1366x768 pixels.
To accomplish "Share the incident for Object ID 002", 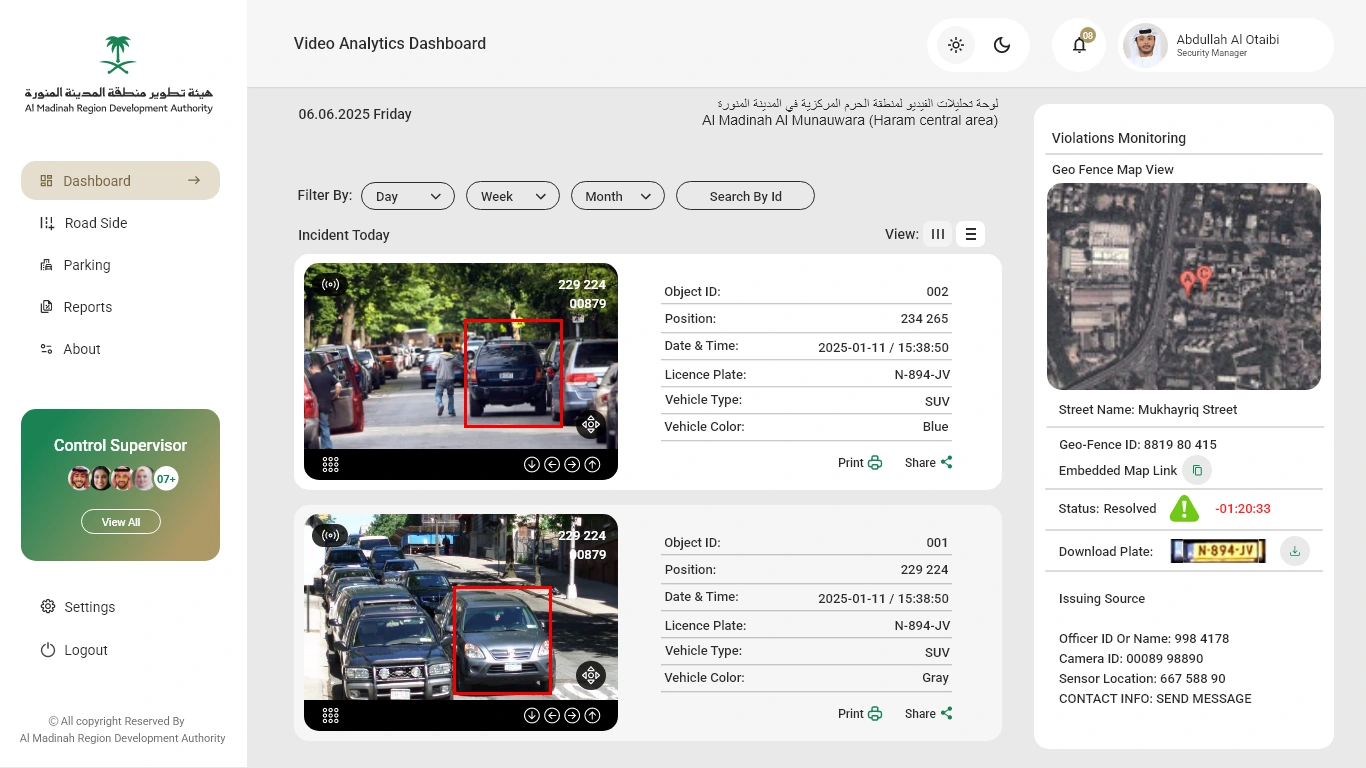I will click(929, 463).
